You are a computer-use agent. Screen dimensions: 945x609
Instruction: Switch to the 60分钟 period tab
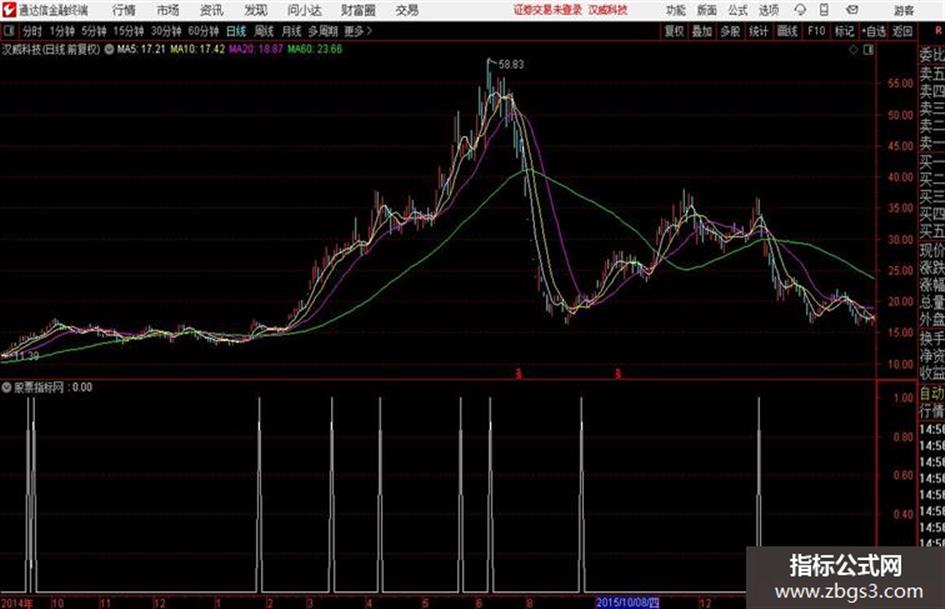tap(203, 31)
